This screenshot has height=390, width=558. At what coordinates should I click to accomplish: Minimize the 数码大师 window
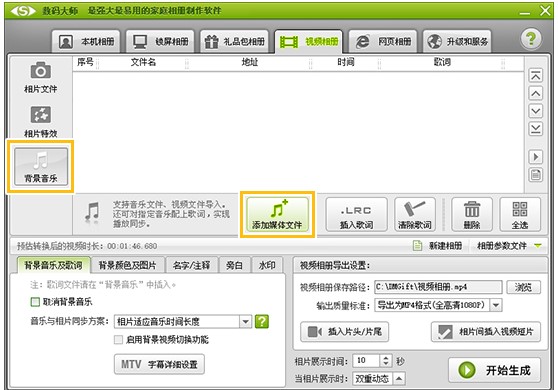pyautogui.click(x=525, y=12)
